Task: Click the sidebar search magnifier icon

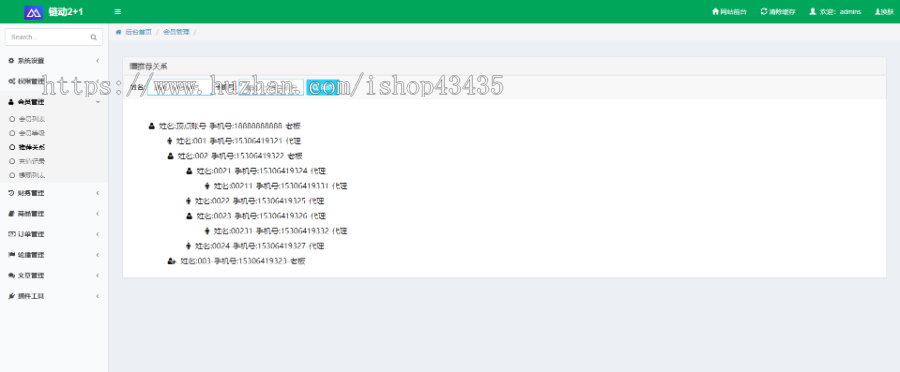Action: [94, 37]
